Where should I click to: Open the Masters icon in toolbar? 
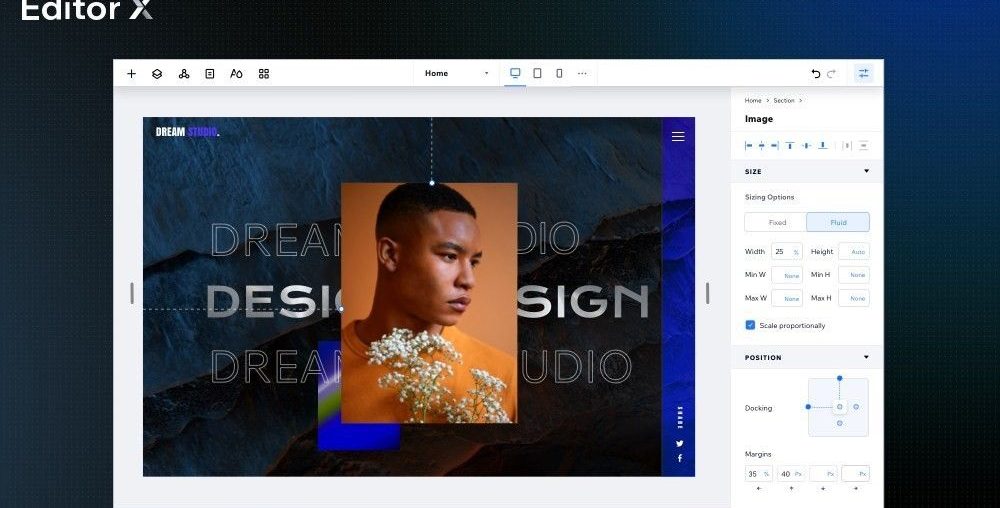coord(184,74)
